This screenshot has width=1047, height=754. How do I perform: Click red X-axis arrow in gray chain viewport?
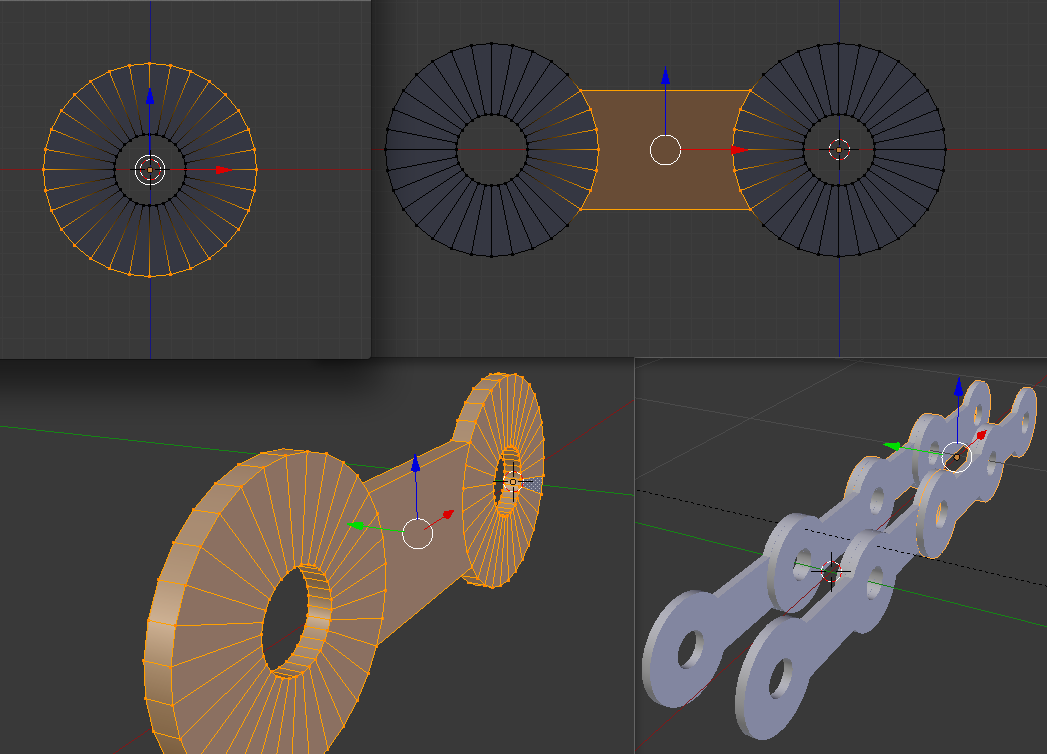point(982,435)
